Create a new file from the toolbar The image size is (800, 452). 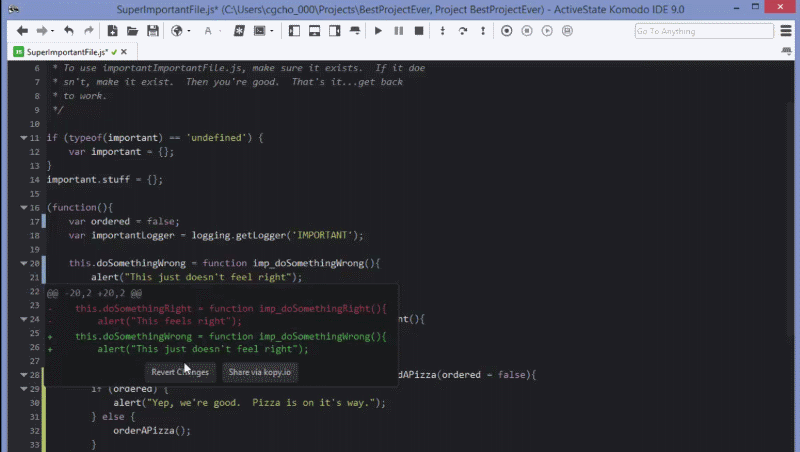tap(112, 31)
